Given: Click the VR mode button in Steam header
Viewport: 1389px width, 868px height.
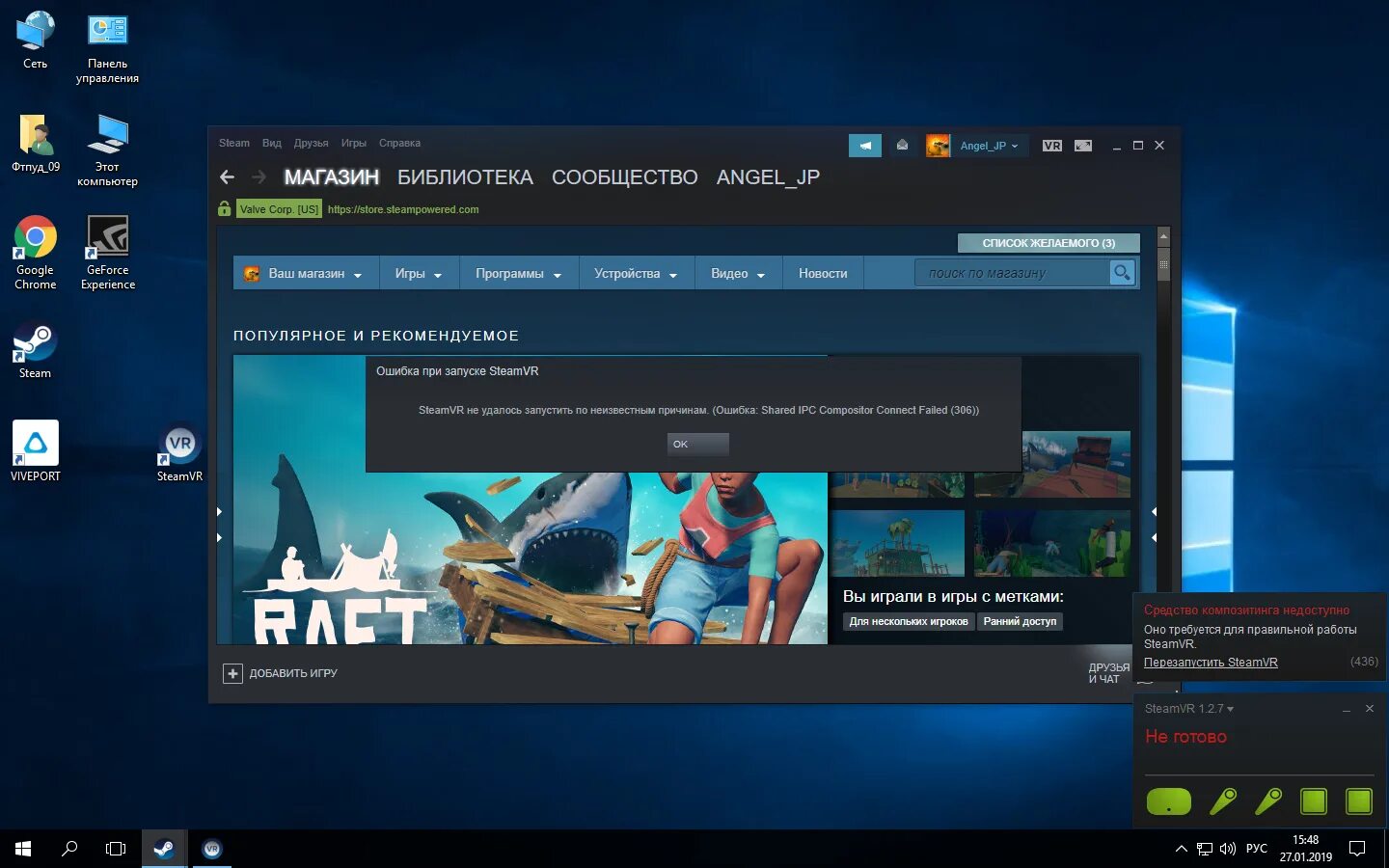Looking at the screenshot, I should pos(1052,146).
